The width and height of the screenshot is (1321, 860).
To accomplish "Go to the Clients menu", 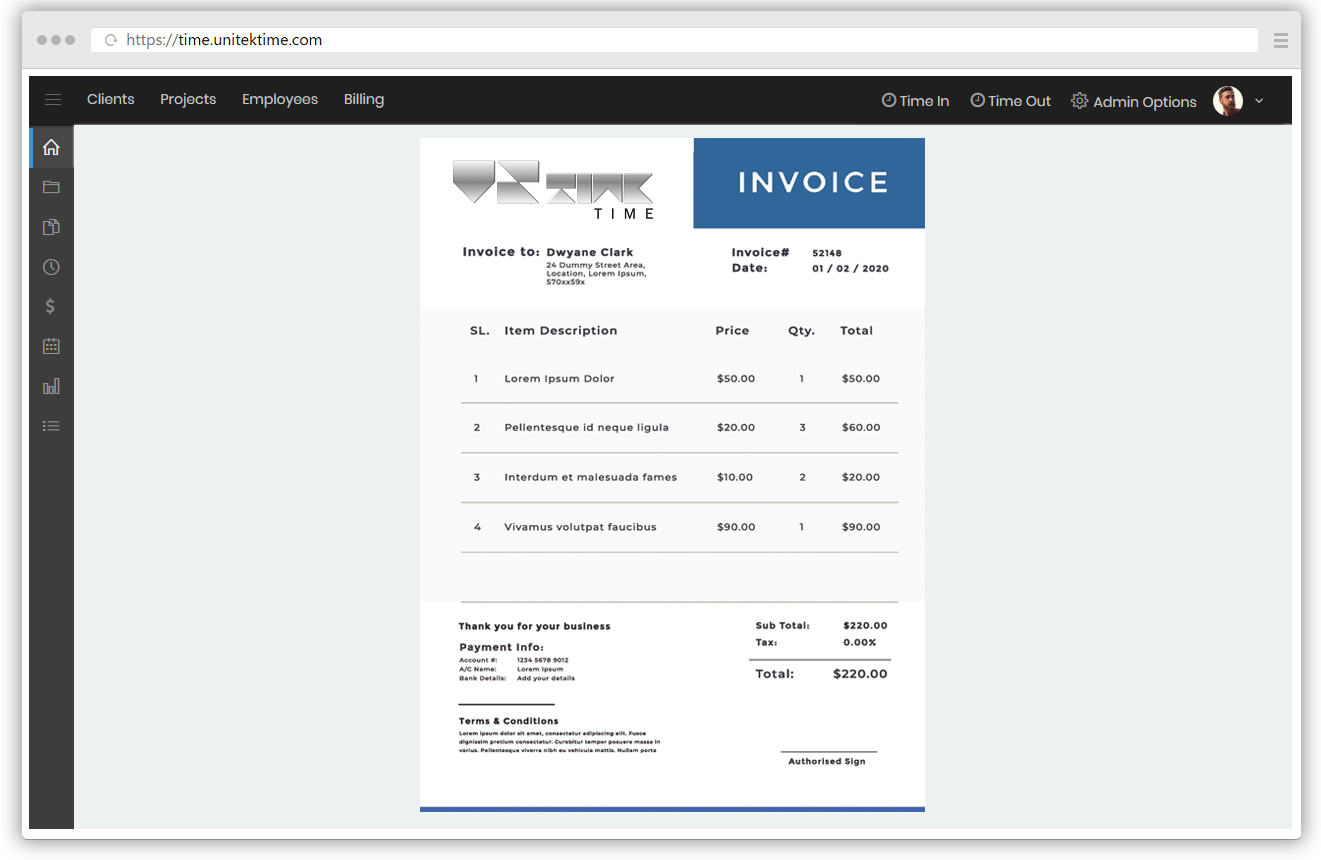I will tap(110, 99).
